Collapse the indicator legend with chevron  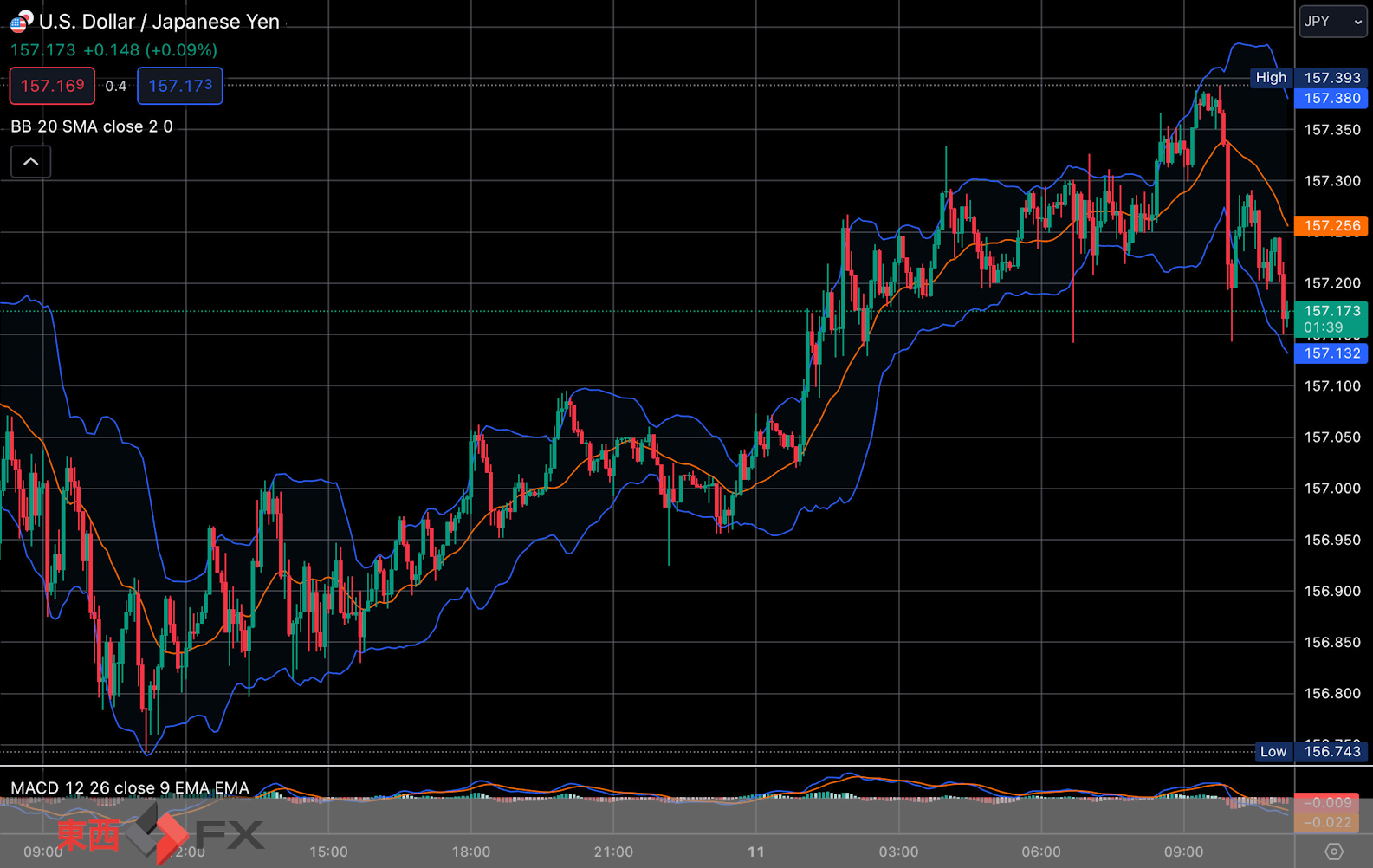pyautogui.click(x=31, y=162)
